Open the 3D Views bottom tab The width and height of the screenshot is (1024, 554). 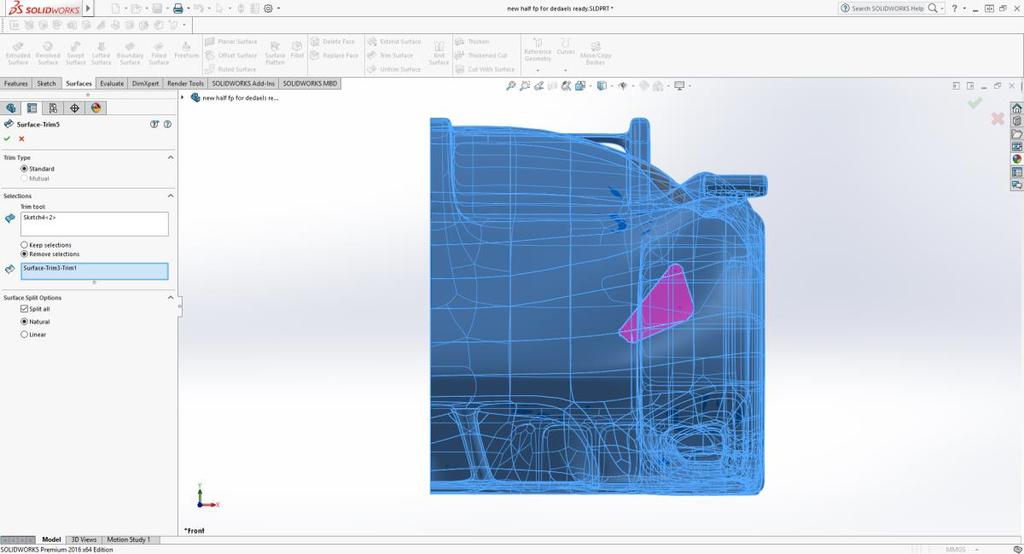pos(84,540)
